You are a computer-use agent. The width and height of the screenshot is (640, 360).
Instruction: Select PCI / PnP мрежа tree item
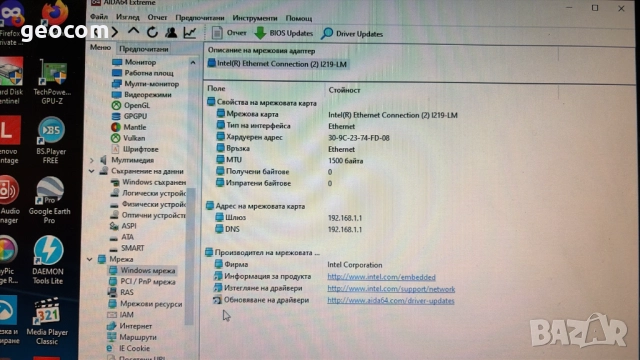147,282
